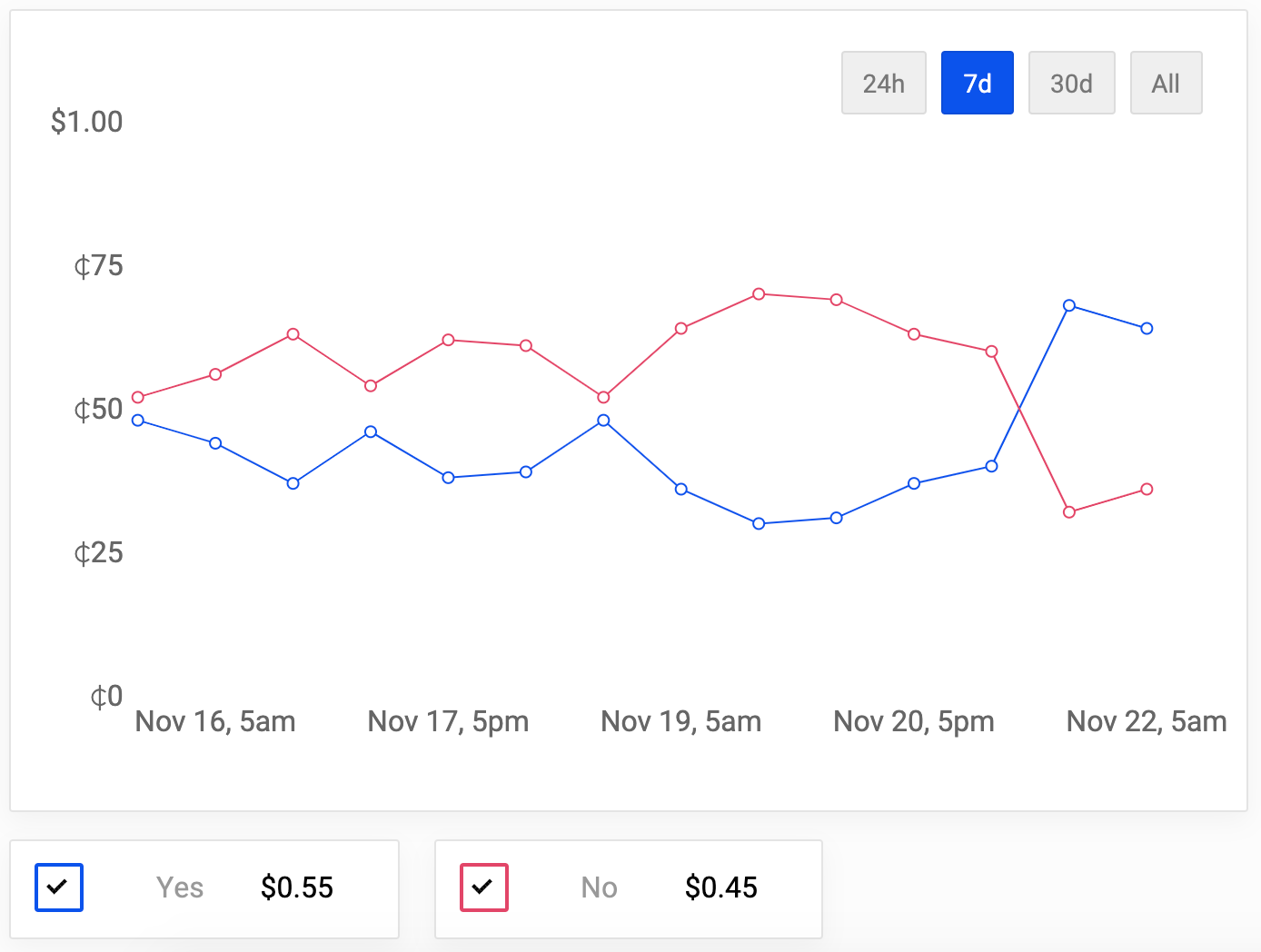Viewport: 1261px width, 952px height.
Task: Show the 30d price history
Action: [x=1071, y=84]
